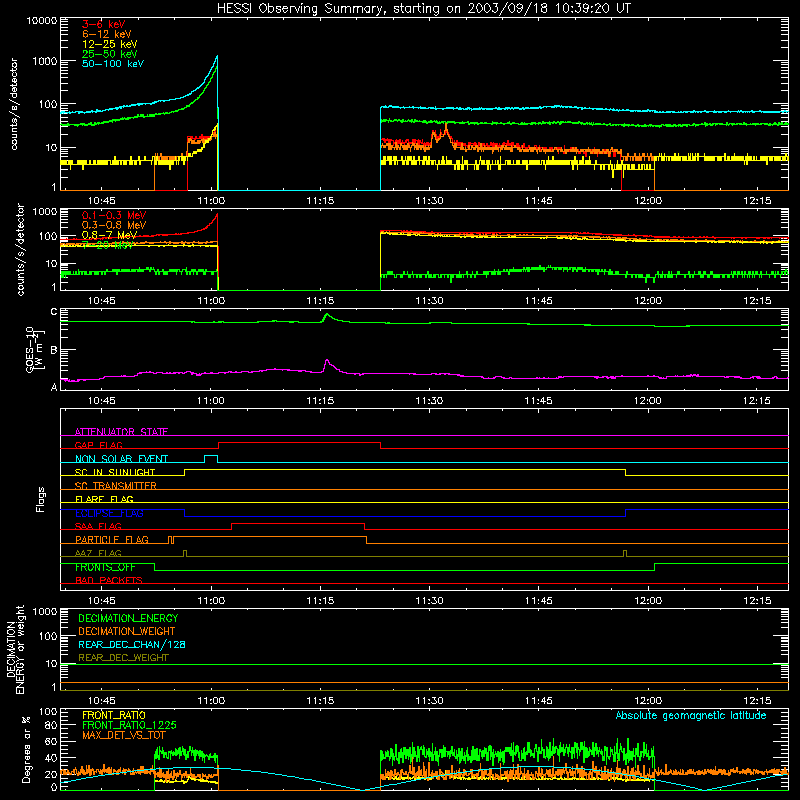Click the 0.3-0.8 MeV legend label
Screen dimensions: 800x800
click(114, 225)
